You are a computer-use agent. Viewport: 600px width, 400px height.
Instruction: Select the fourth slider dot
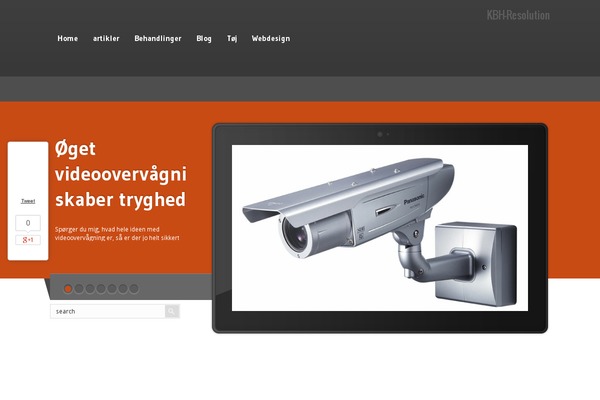click(101, 289)
